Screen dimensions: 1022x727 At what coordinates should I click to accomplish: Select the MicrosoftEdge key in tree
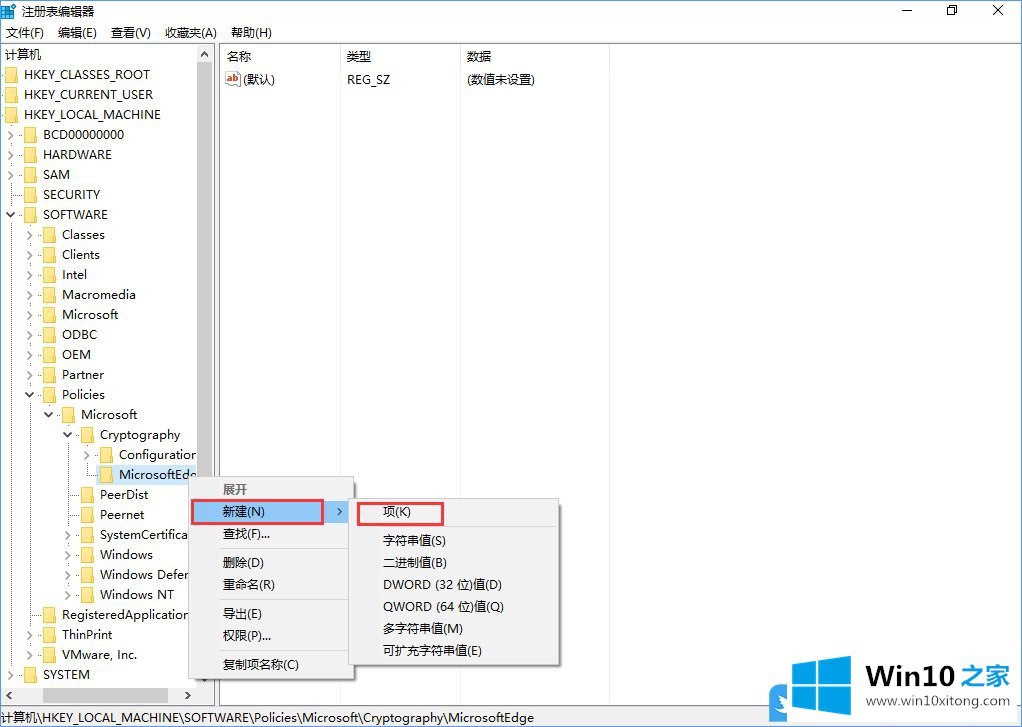pyautogui.click(x=156, y=475)
